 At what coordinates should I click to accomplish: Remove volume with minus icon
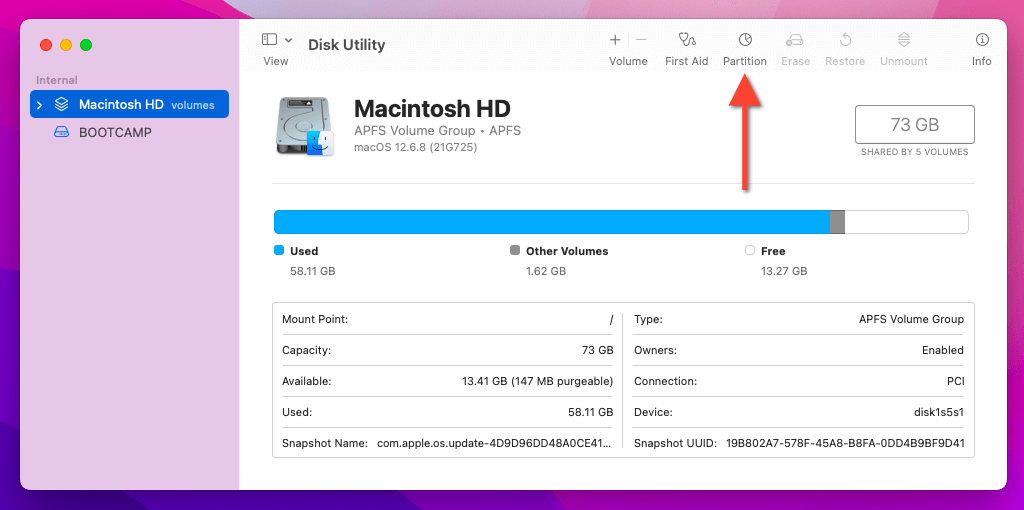tap(641, 40)
